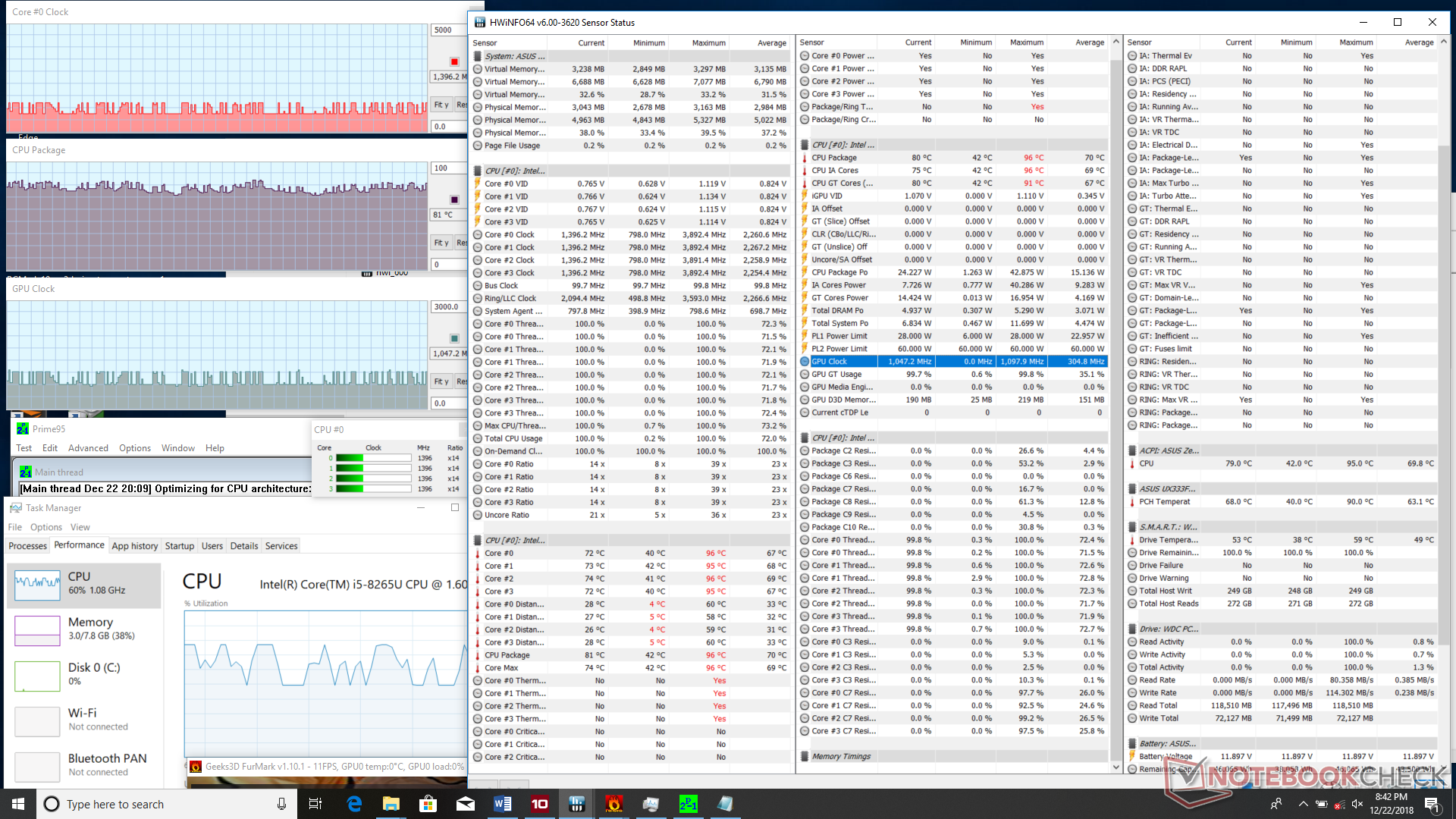Image resolution: width=1456 pixels, height=819 pixels.
Task: Open FurMark from the taskbar
Action: 613,804
